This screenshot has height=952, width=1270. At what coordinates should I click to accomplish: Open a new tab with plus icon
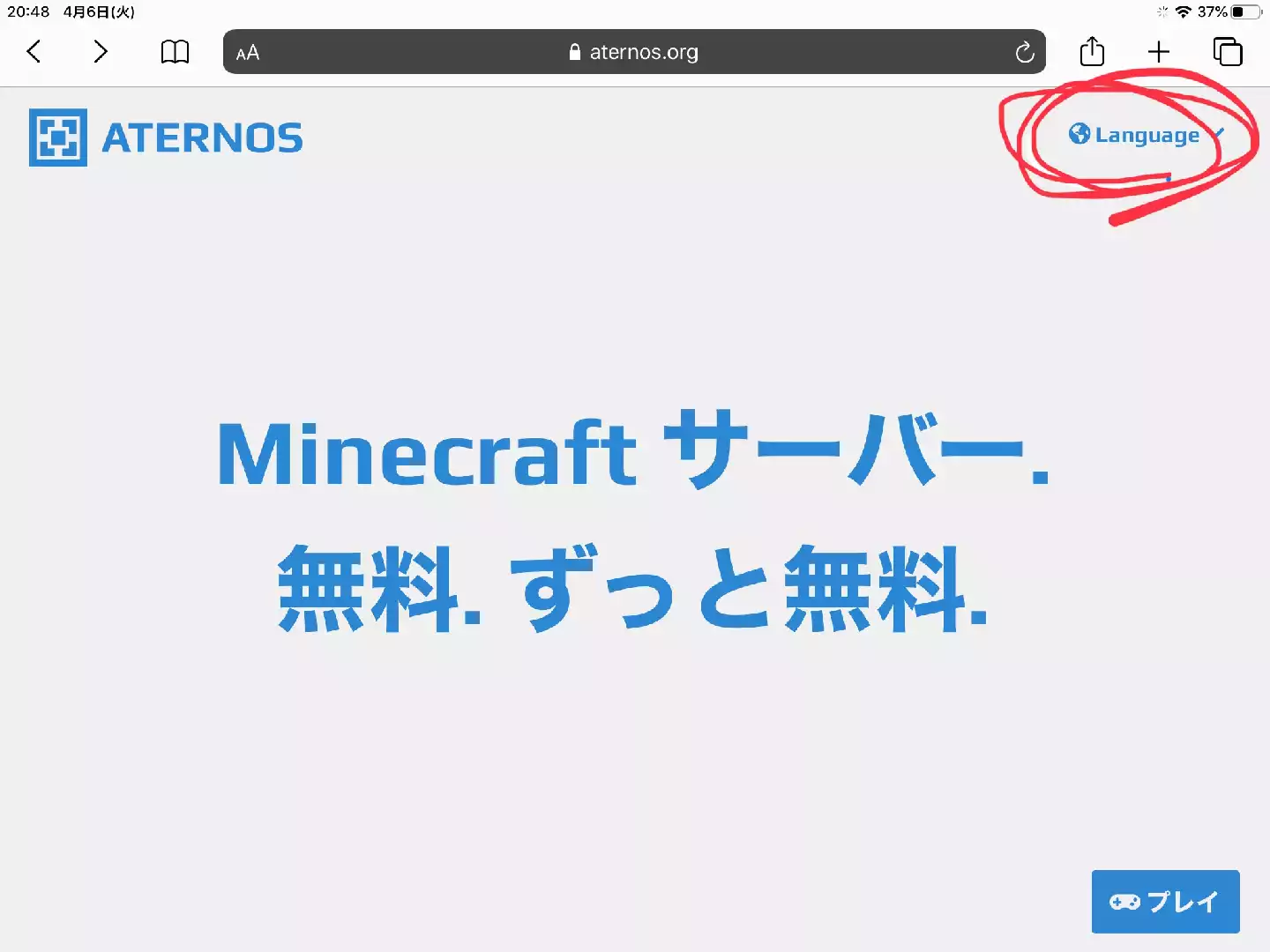pos(1159,52)
